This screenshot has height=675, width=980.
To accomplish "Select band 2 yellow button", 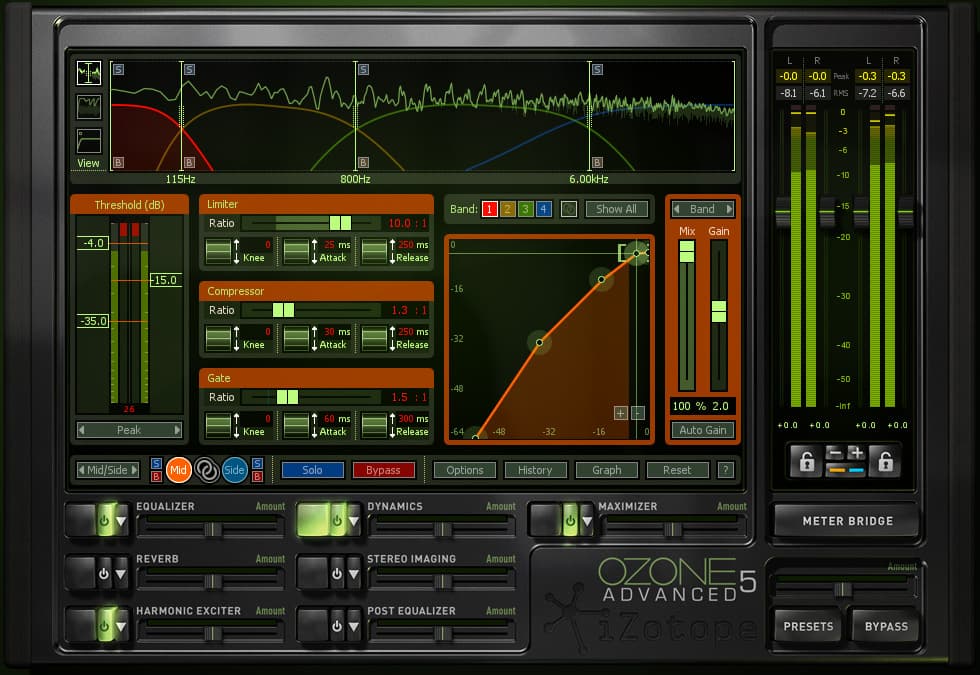I will pyautogui.click(x=508, y=209).
